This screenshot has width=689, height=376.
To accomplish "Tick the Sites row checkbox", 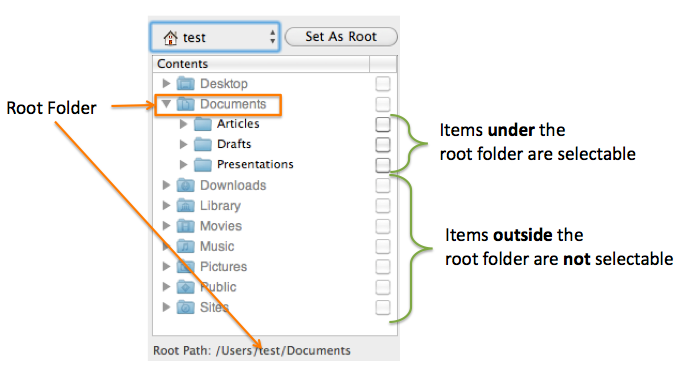I will (383, 307).
